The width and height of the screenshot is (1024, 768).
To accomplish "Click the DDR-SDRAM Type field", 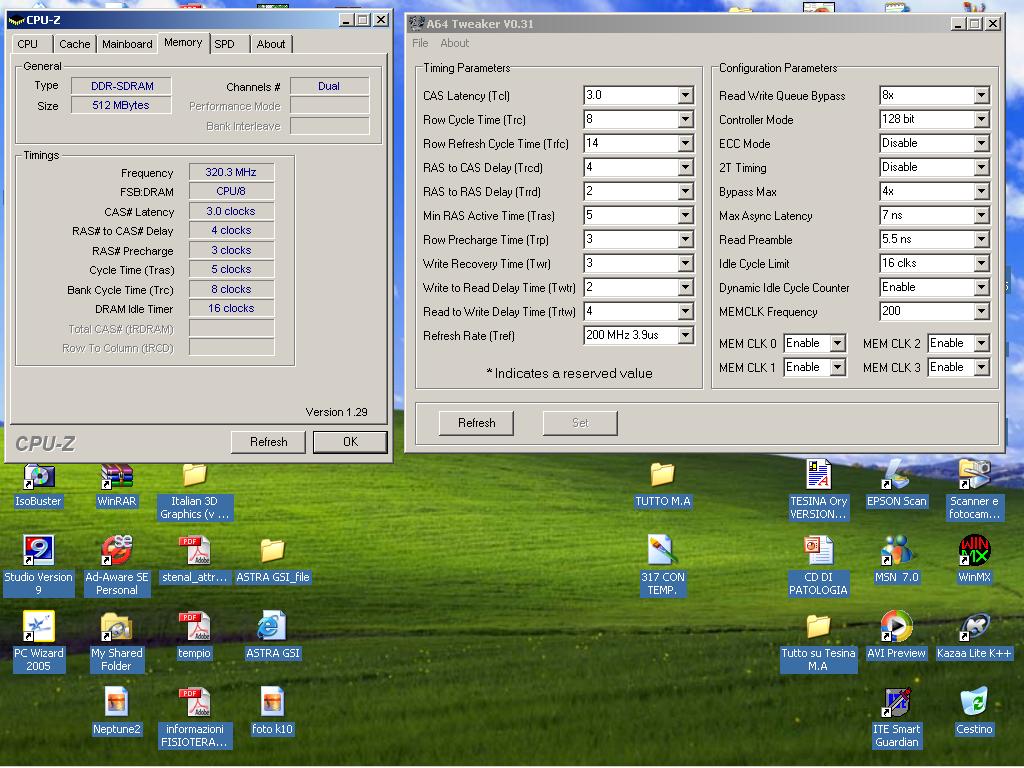I will click(121, 86).
